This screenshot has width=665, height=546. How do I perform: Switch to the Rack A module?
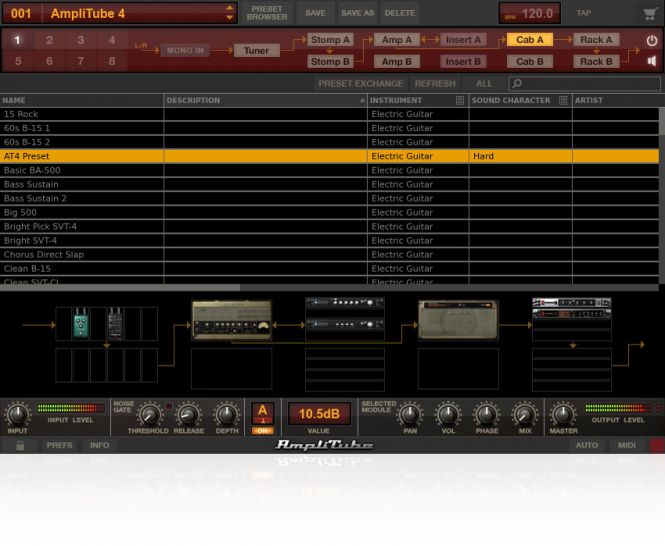click(x=596, y=40)
